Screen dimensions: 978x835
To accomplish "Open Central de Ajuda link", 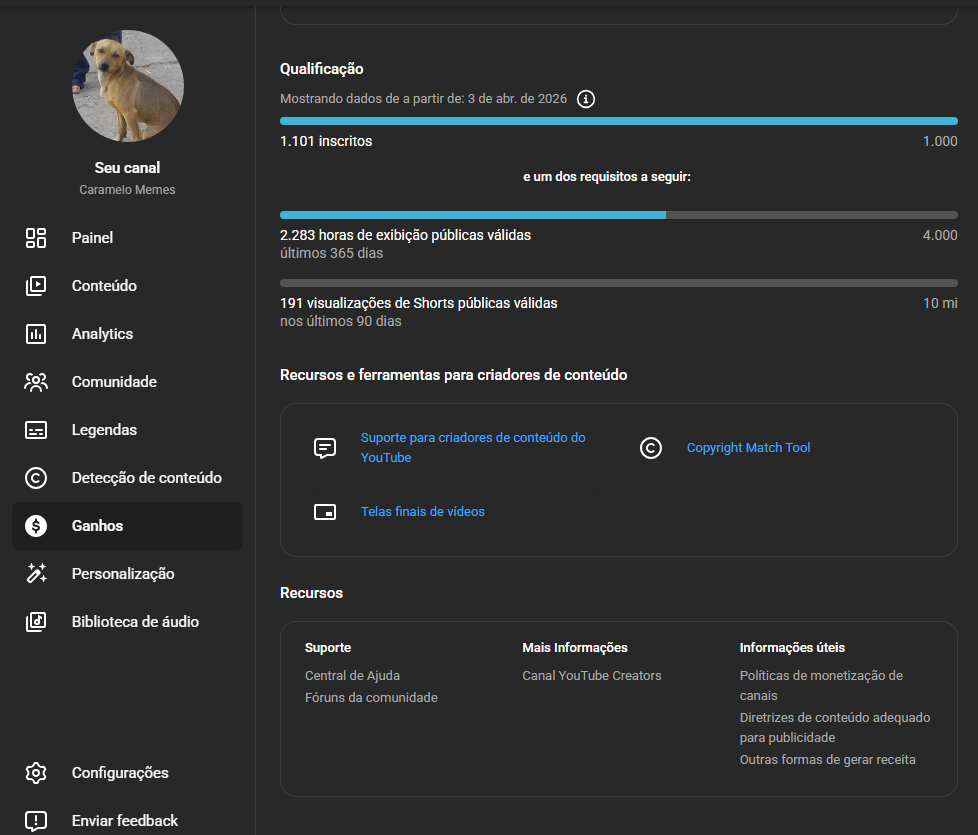I will pos(352,676).
